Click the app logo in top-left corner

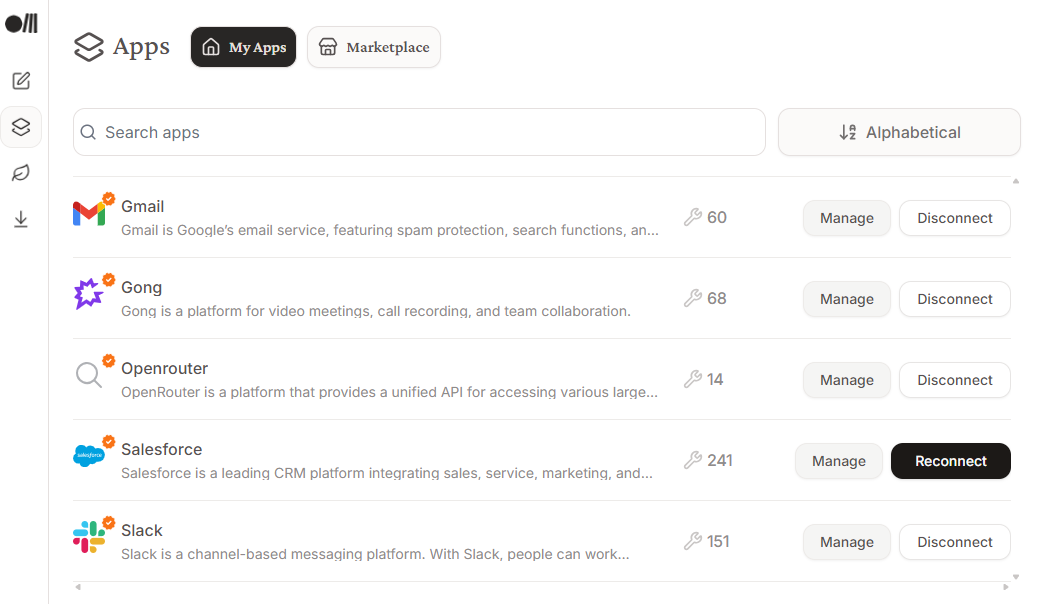pyautogui.click(x=21, y=23)
